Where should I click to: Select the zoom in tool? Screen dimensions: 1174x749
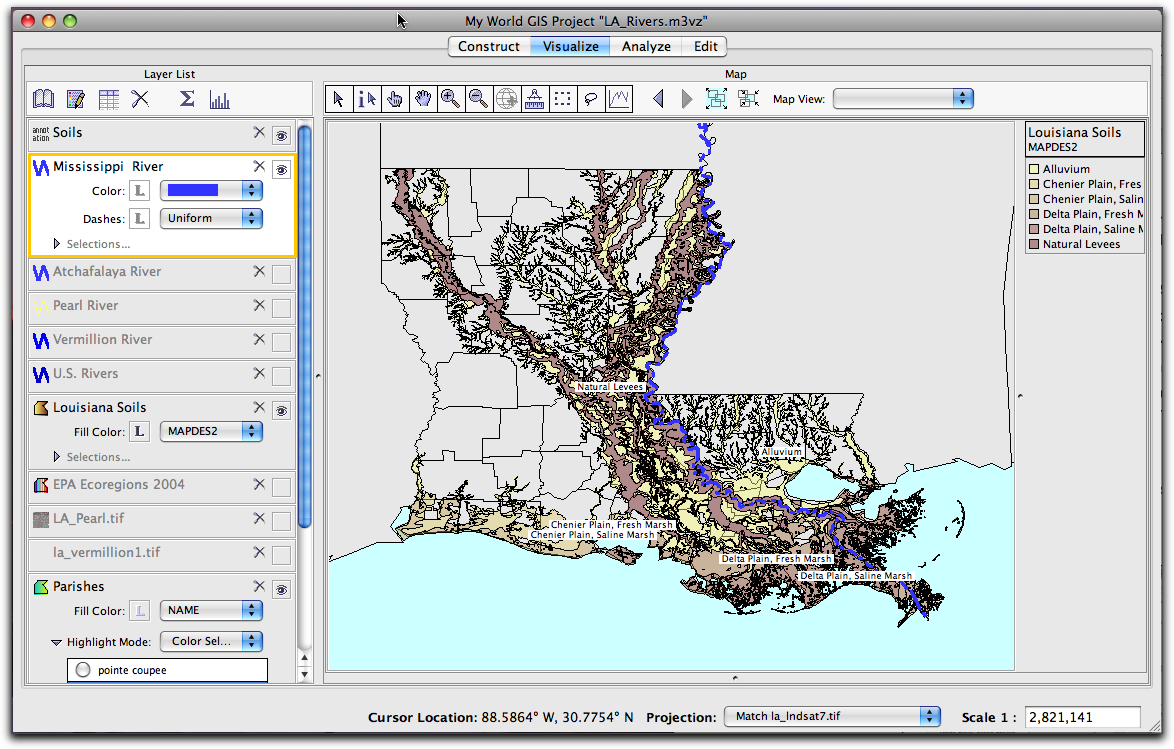pyautogui.click(x=451, y=98)
